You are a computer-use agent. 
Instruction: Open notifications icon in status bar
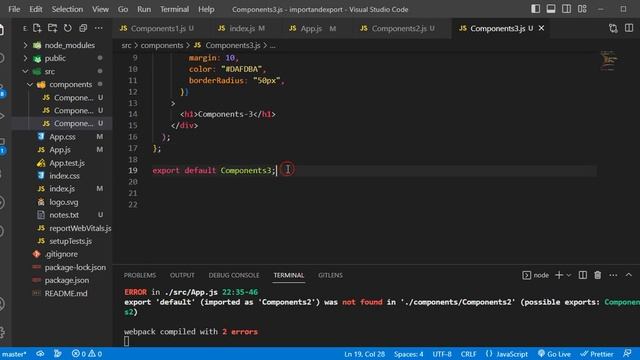click(627, 353)
